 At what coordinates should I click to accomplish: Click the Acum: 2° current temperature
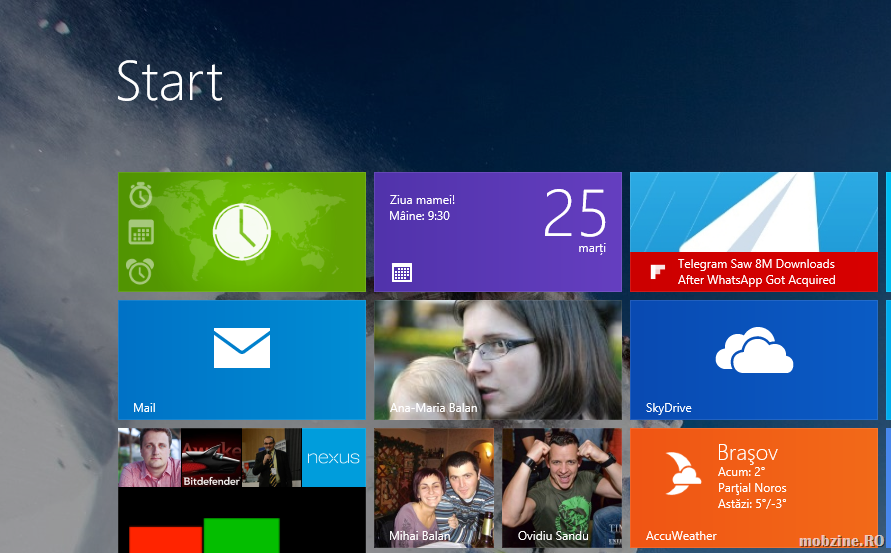[x=741, y=472]
